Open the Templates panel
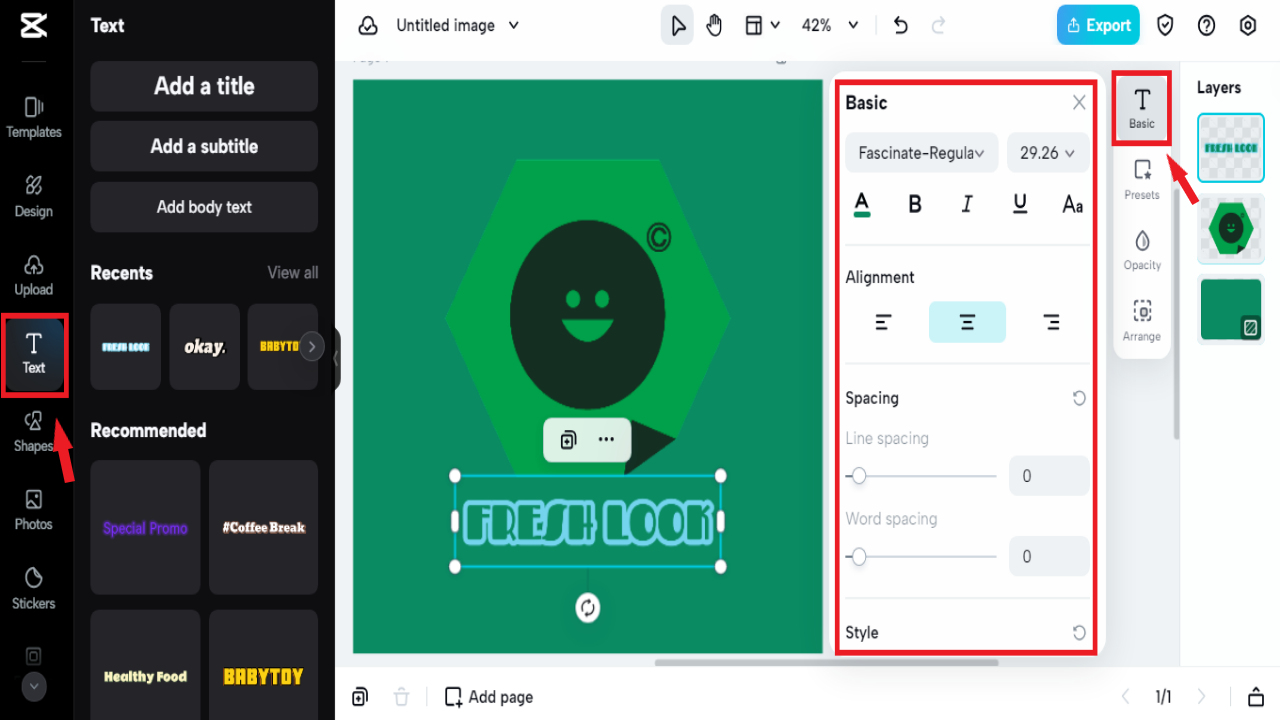This screenshot has height=720, width=1280. click(x=34, y=118)
